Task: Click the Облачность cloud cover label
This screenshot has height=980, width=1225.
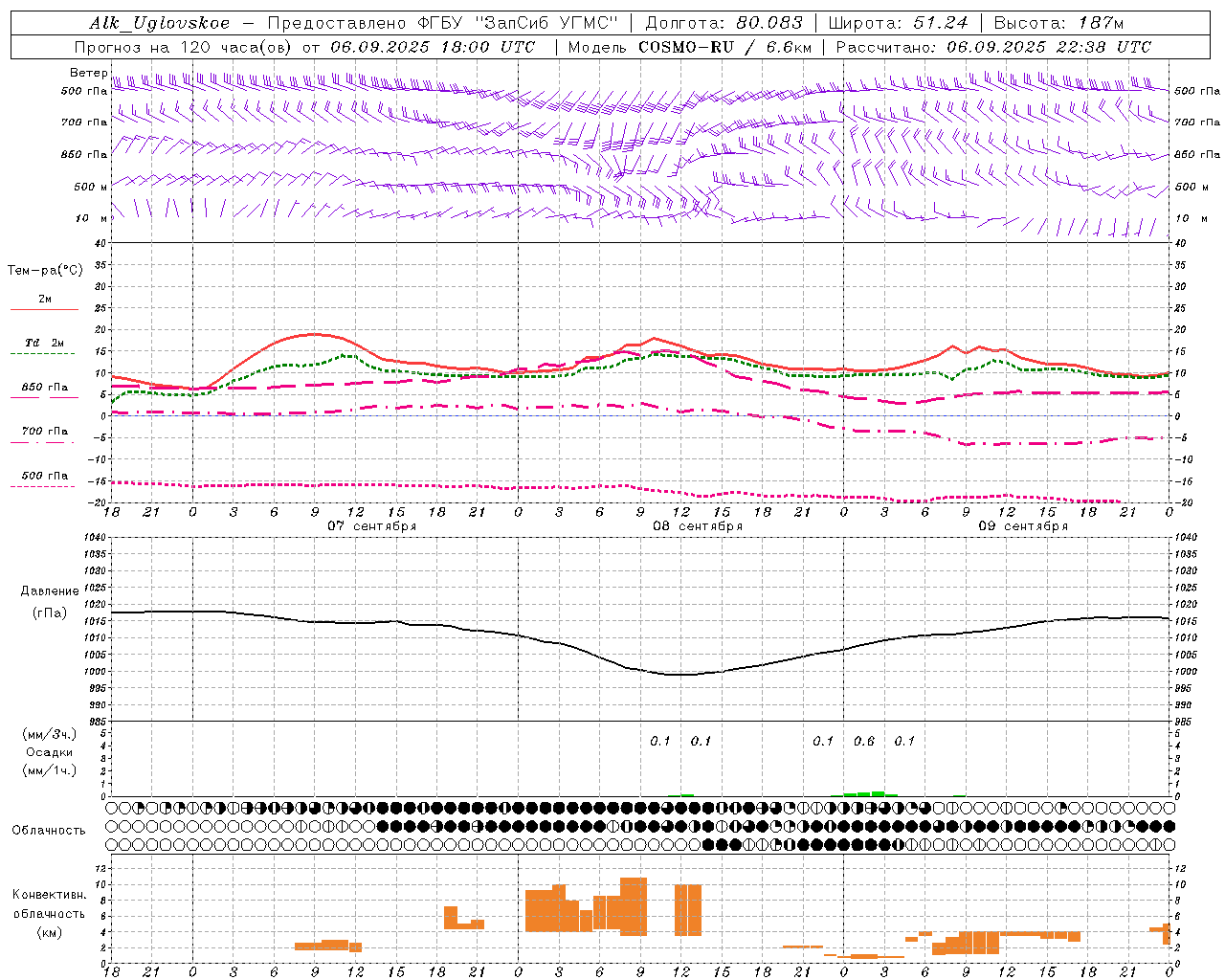Action: point(49,831)
